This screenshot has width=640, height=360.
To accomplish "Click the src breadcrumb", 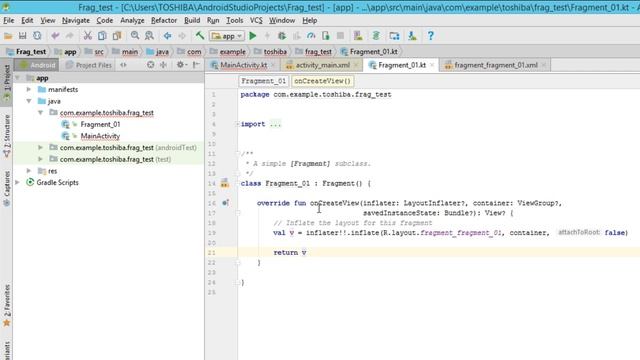I will tap(95, 52).
